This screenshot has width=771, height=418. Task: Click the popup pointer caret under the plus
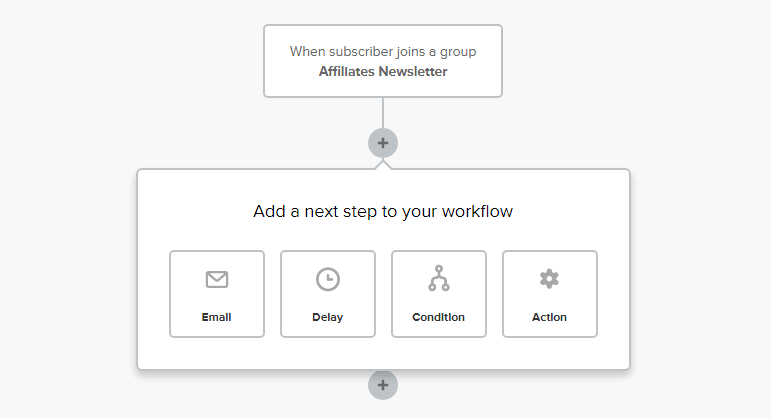click(x=383, y=165)
